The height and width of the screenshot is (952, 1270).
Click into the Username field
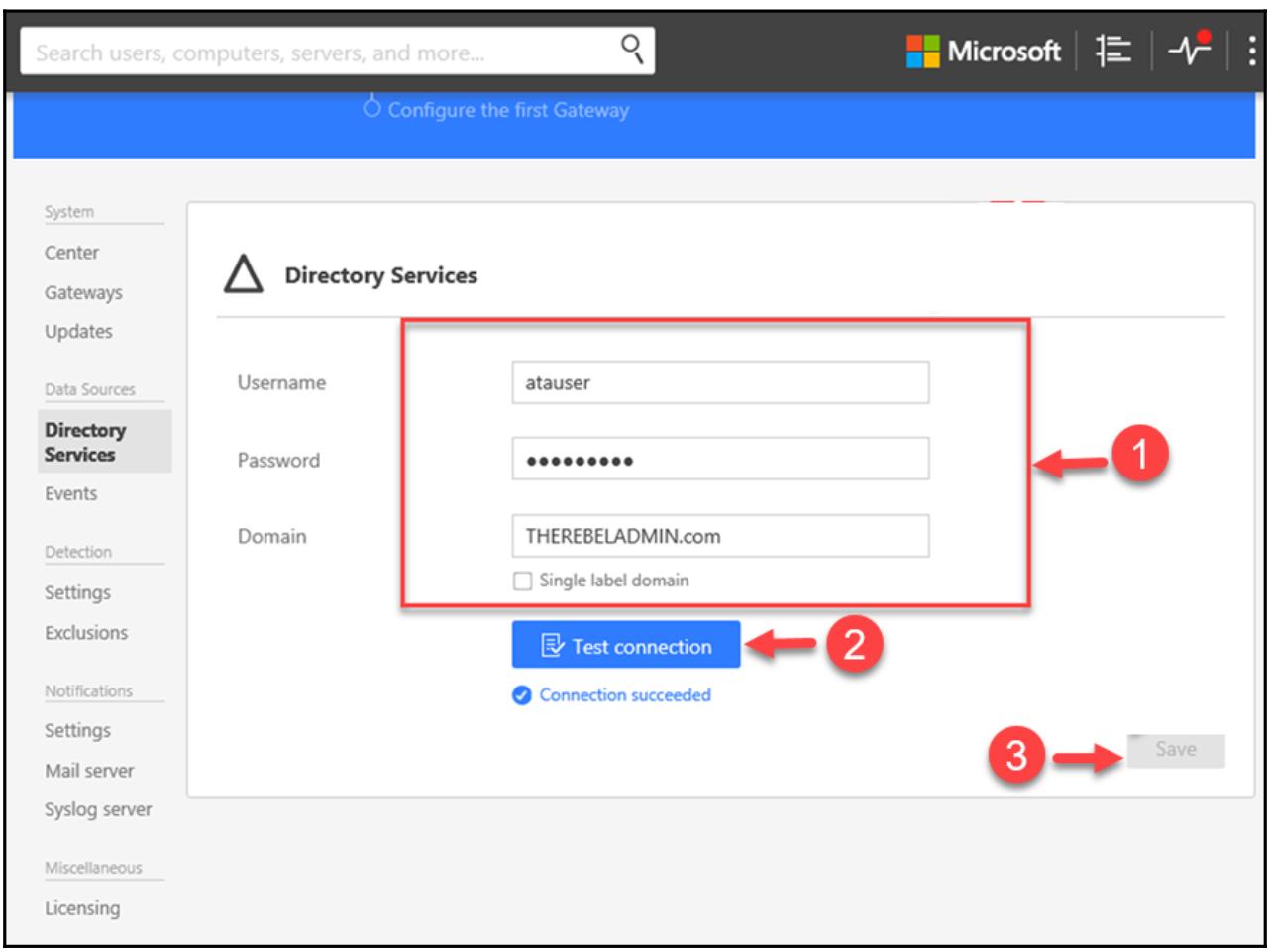720,383
